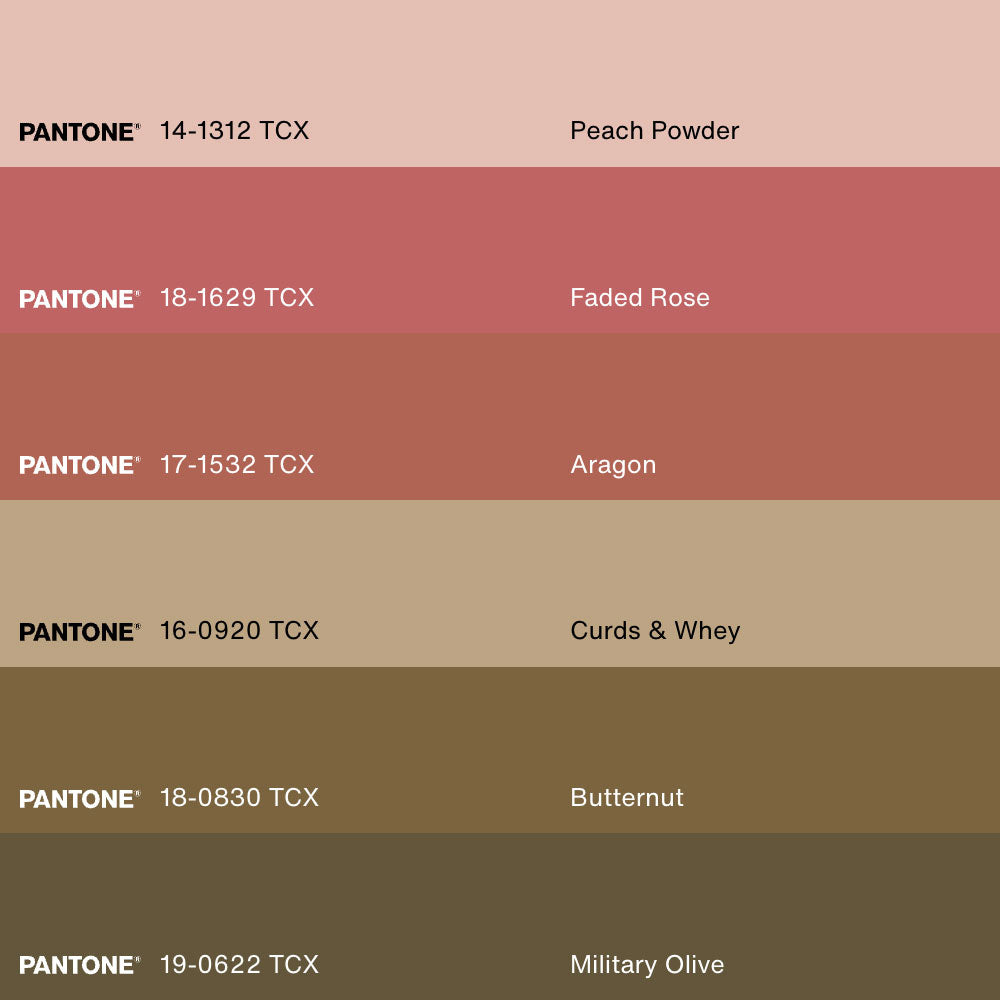
Task: Select the Pantone logo beside 17-1532 TCX
Action: [x=79, y=465]
